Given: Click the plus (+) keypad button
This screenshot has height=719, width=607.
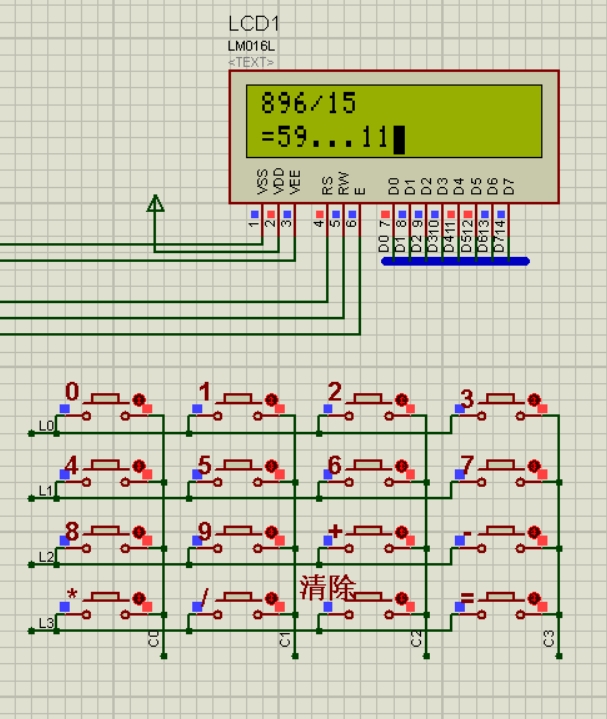Looking at the screenshot, I should pos(369,540).
